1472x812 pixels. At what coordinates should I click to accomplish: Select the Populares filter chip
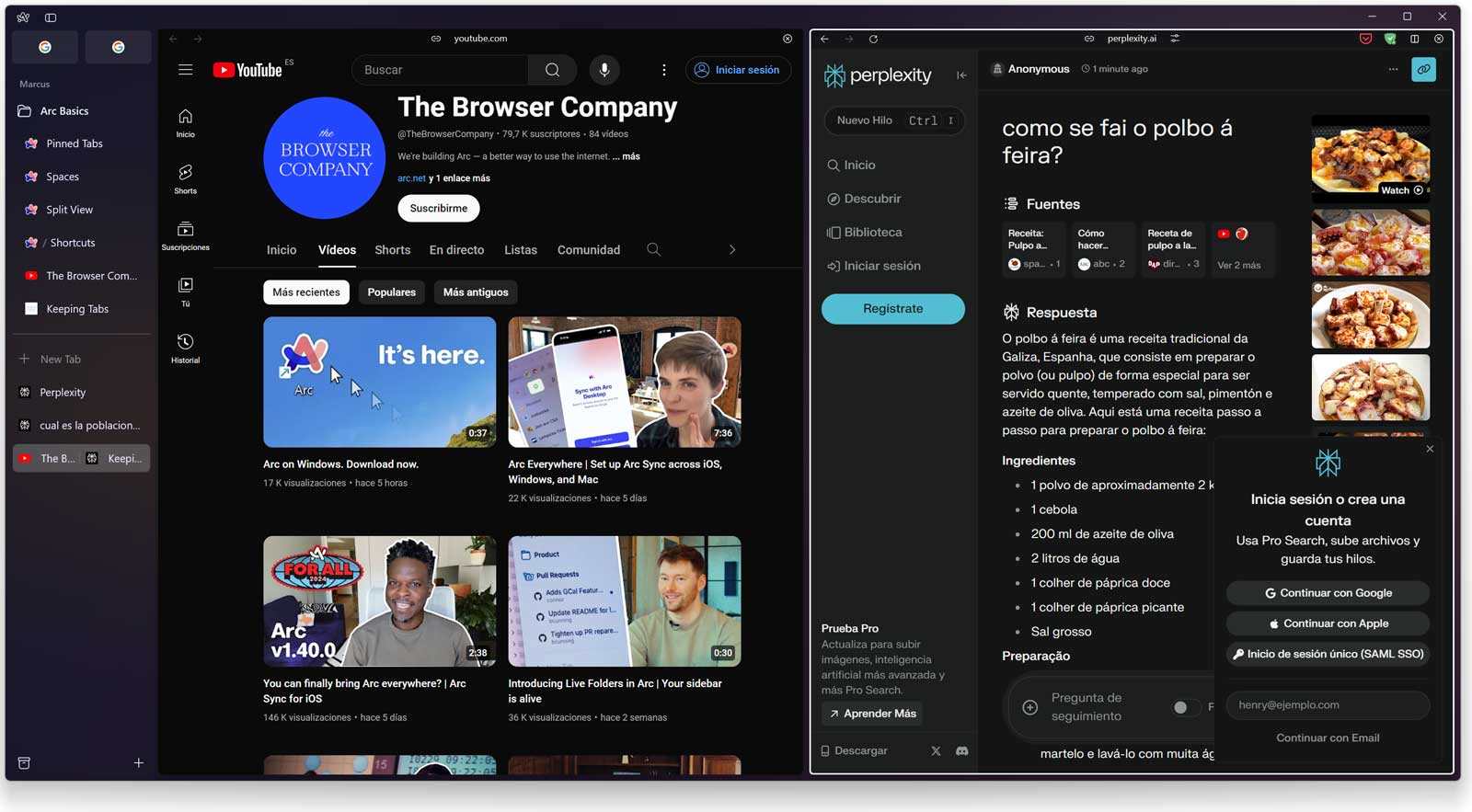(391, 292)
